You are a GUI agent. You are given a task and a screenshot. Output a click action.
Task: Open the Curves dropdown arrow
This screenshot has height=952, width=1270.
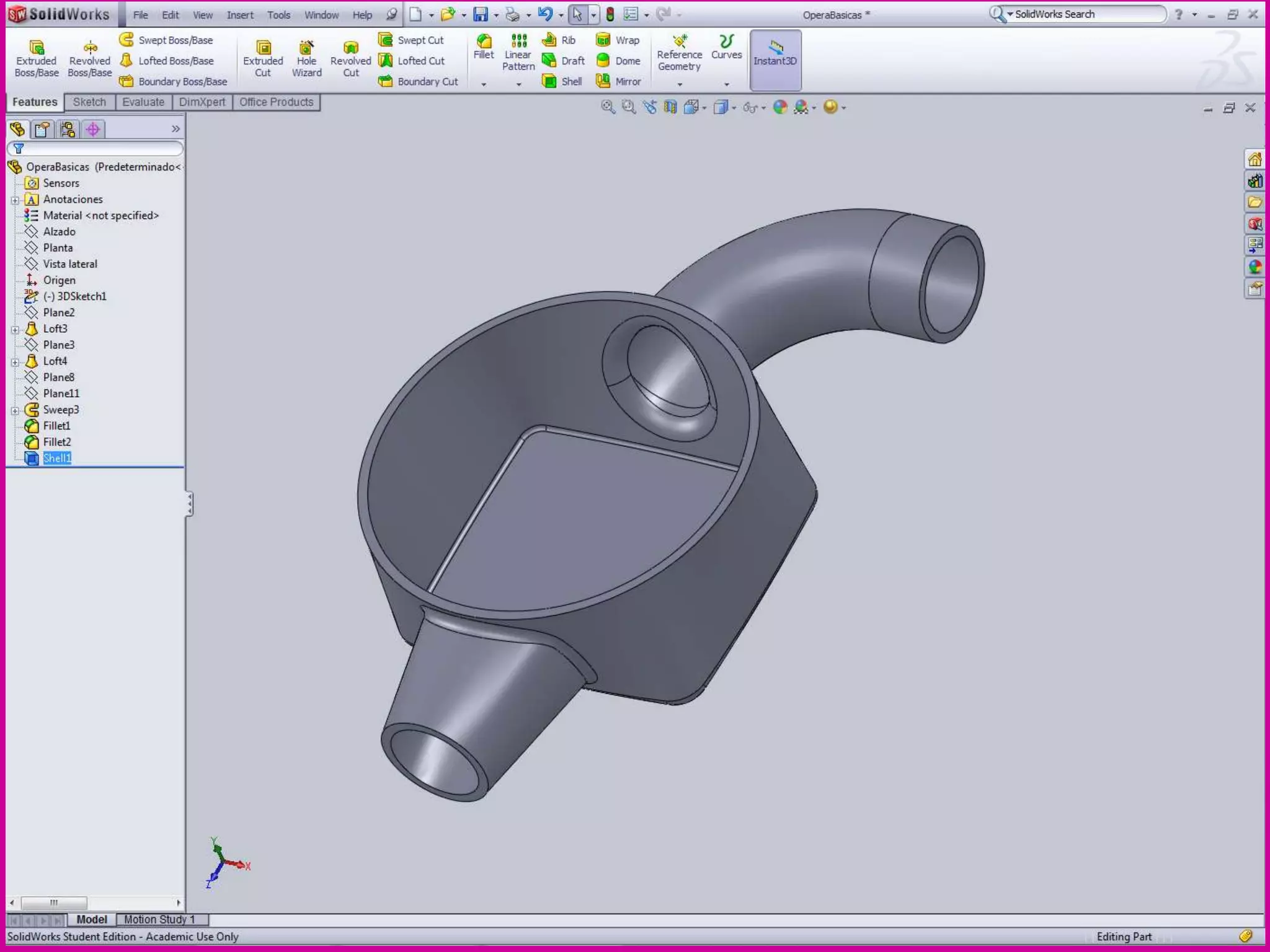coord(726,84)
